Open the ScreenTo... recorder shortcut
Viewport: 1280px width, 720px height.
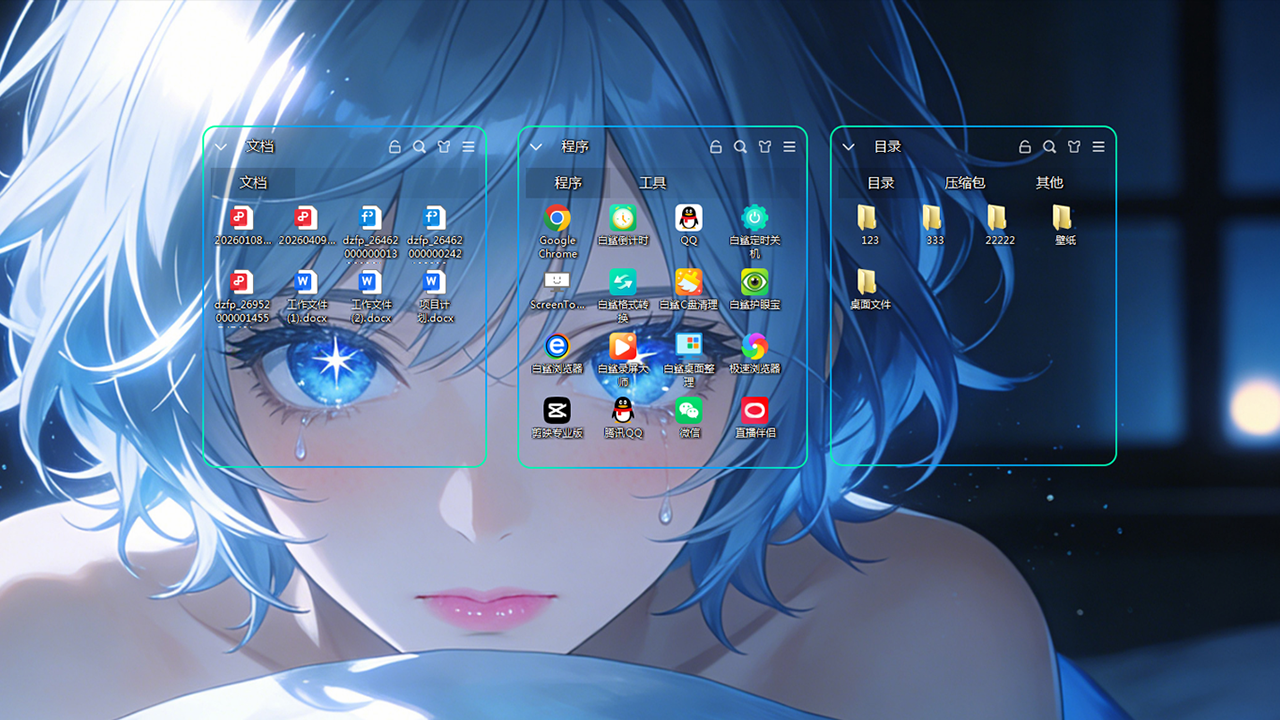(557, 282)
